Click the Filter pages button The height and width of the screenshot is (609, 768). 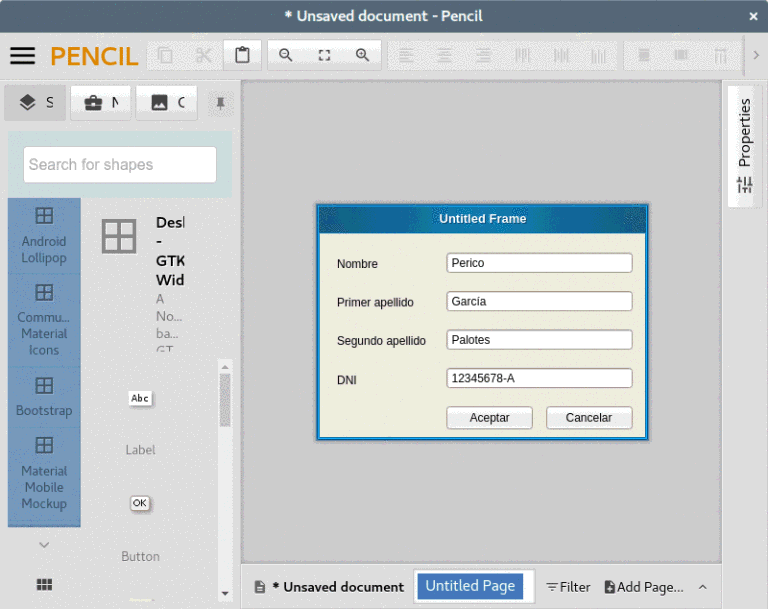coord(568,587)
